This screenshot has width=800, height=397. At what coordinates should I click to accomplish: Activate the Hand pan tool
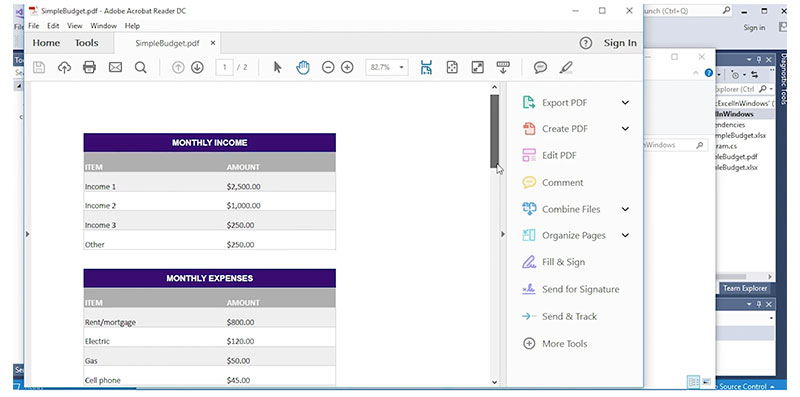(303, 67)
